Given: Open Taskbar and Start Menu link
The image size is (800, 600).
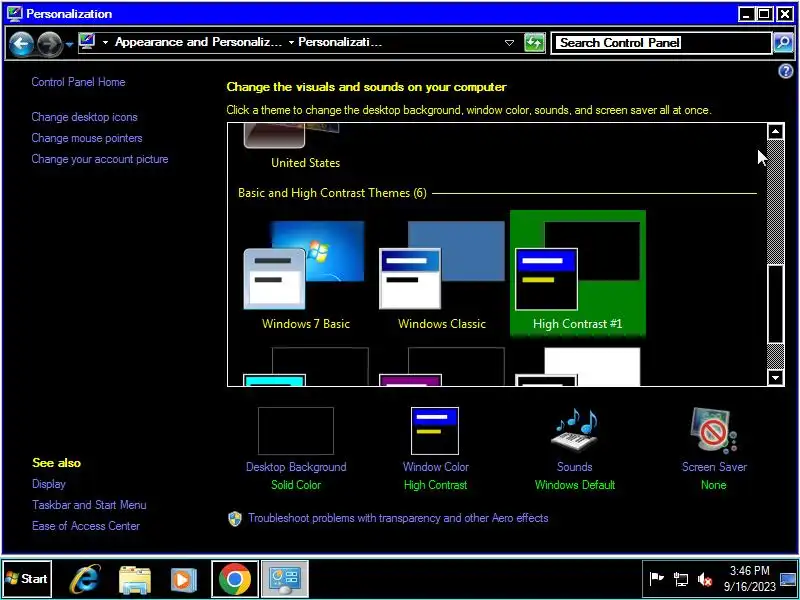Looking at the screenshot, I should [x=89, y=505].
